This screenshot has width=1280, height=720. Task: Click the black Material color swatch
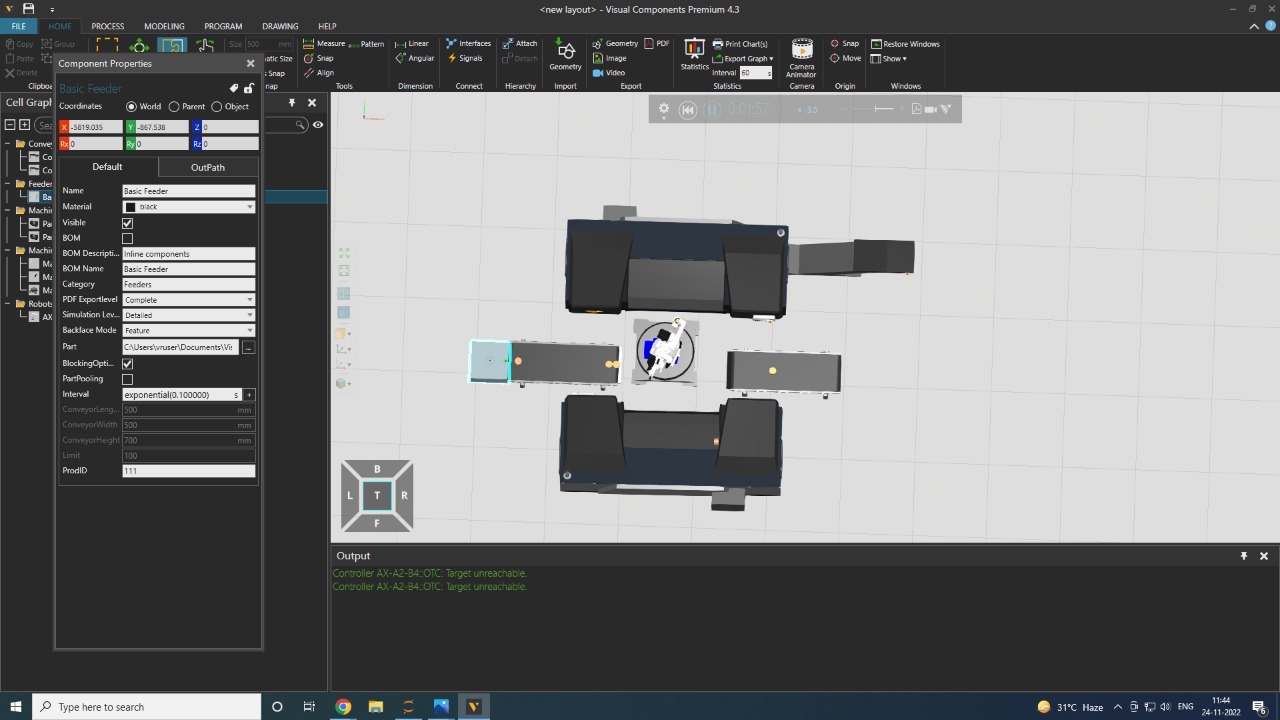pos(130,207)
